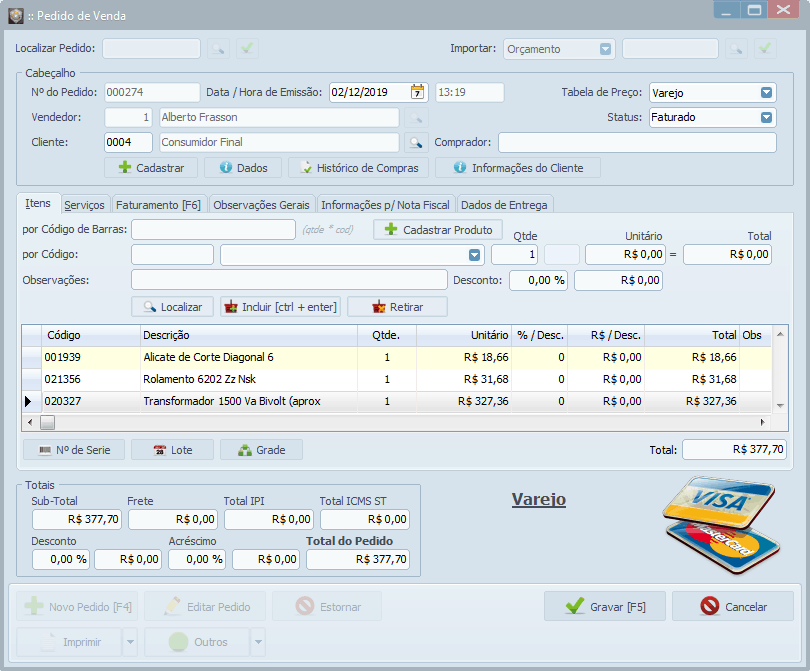
Task: Expand the Outros options arrow
Action: pos(258,642)
